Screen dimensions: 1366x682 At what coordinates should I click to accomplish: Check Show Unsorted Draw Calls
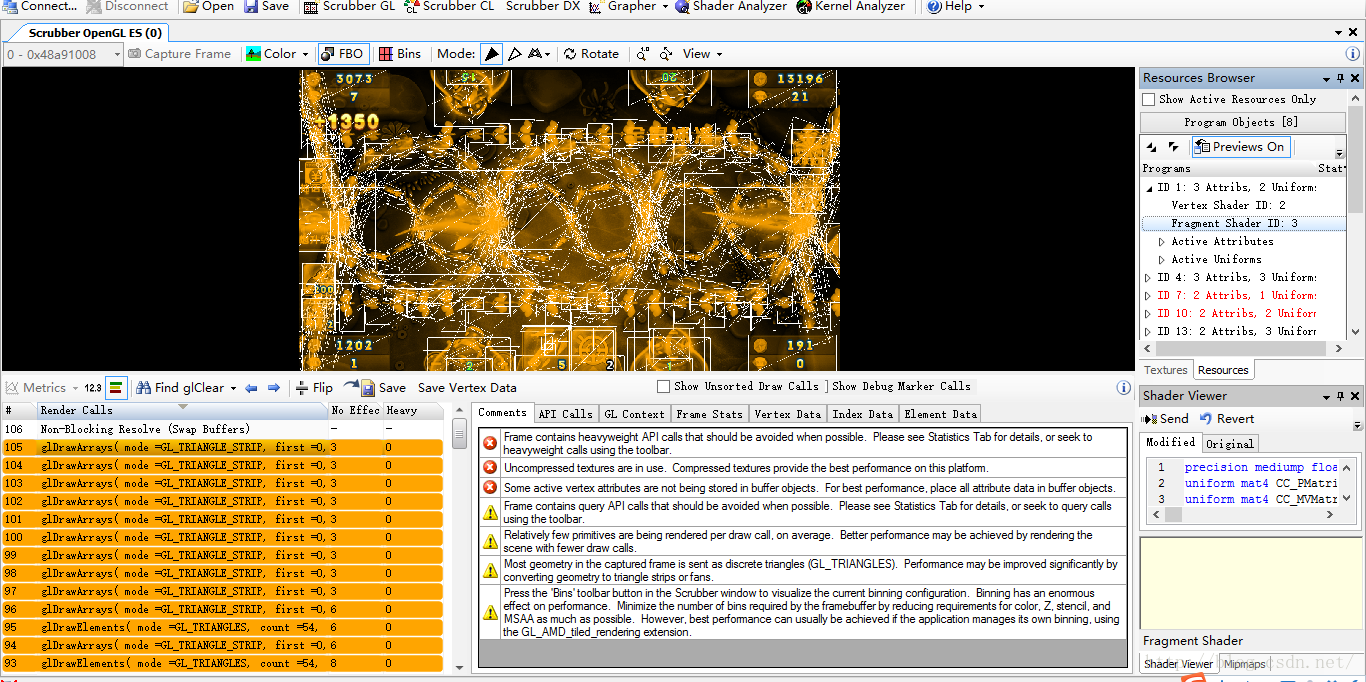click(663, 386)
